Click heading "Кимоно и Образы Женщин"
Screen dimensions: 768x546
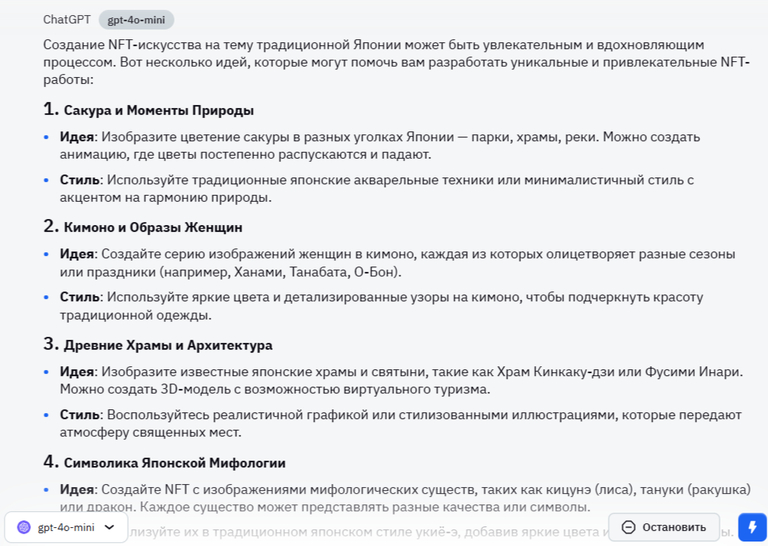click(153, 228)
